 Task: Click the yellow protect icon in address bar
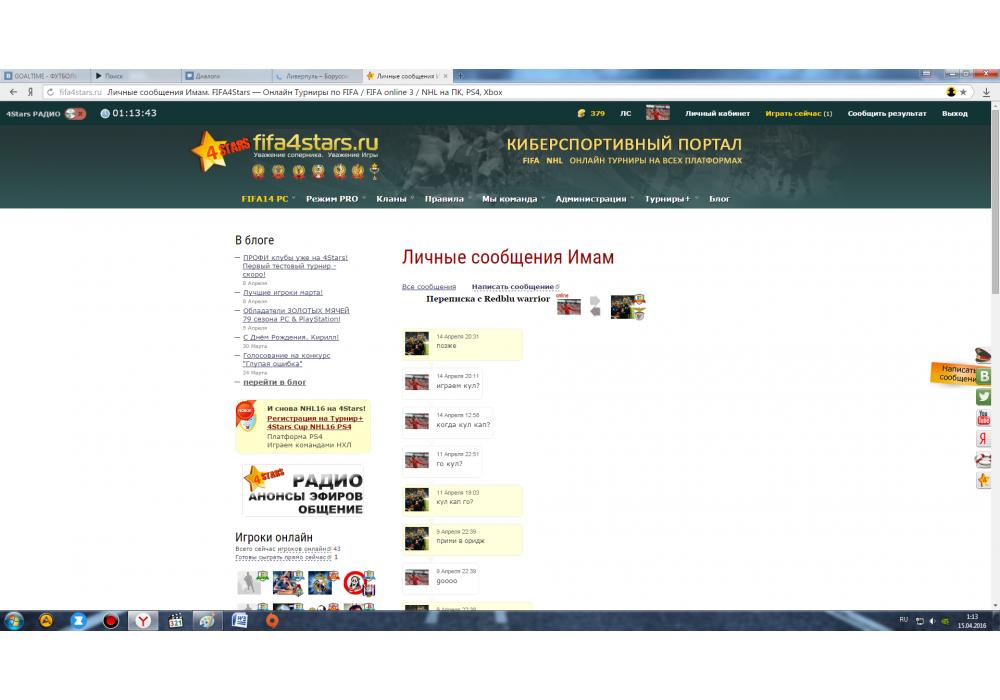pyautogui.click(x=951, y=92)
